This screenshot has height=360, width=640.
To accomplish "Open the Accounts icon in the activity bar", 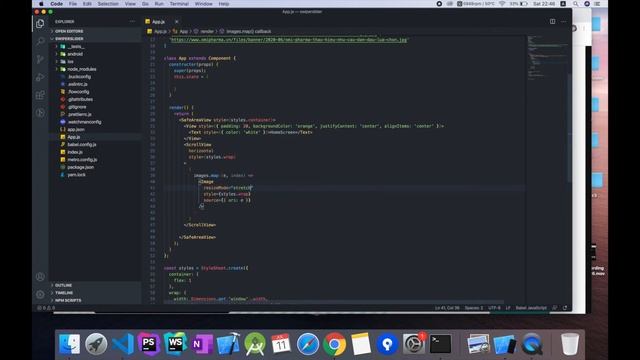I will (x=40, y=277).
